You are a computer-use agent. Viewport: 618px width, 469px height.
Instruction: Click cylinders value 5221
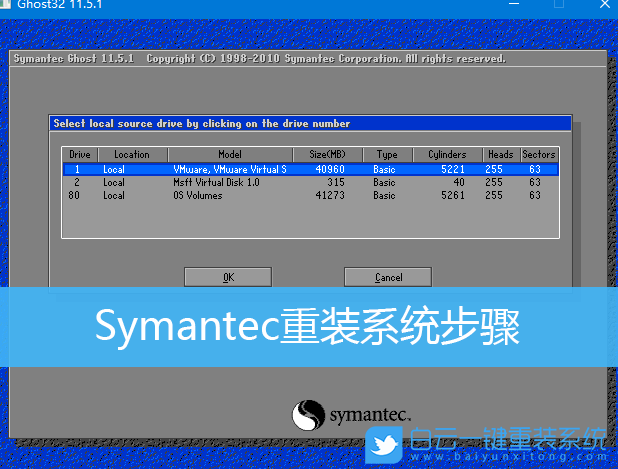(453, 169)
